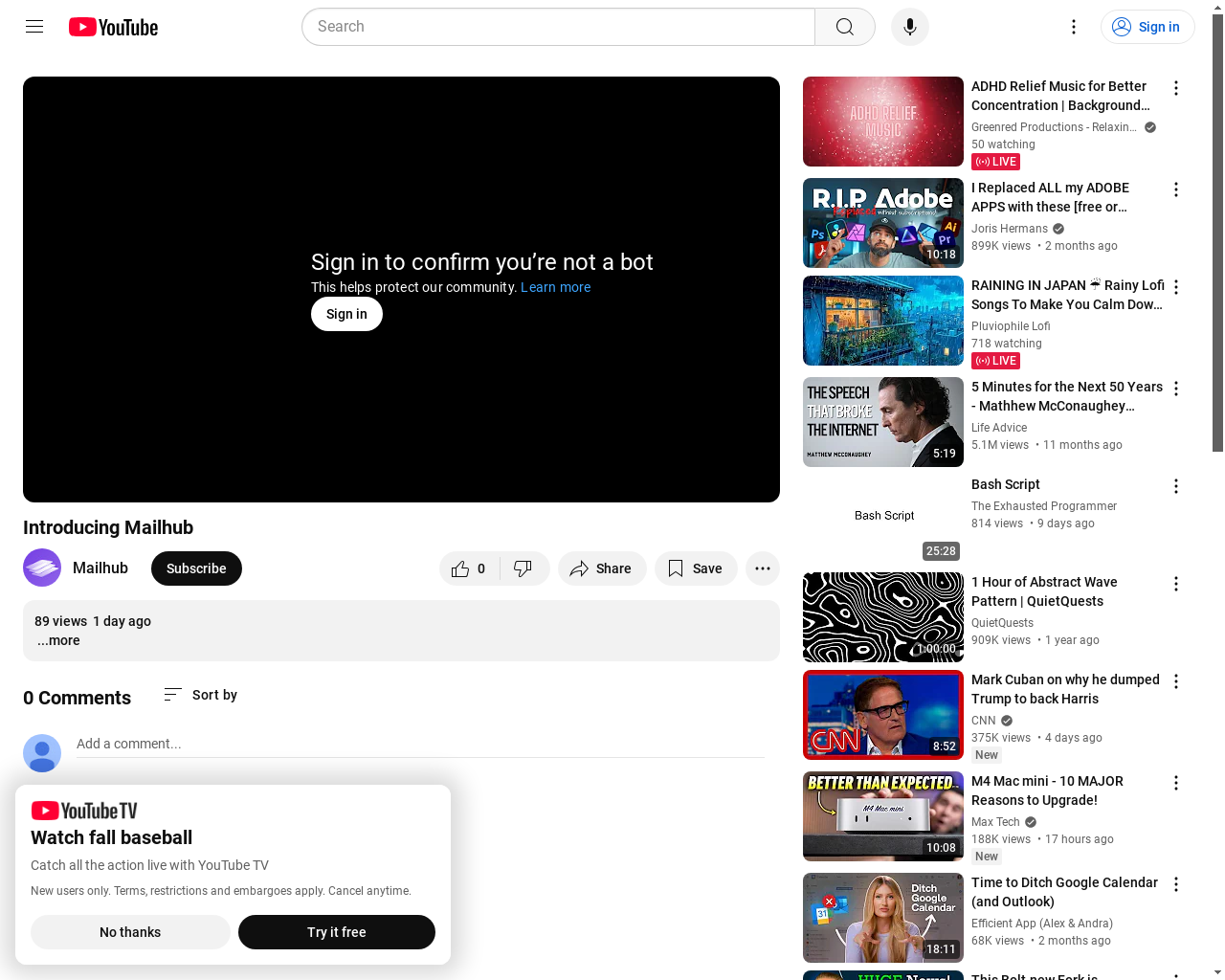Dislike the video with thumbs down
This screenshot has height=980, width=1225.
click(x=523, y=568)
